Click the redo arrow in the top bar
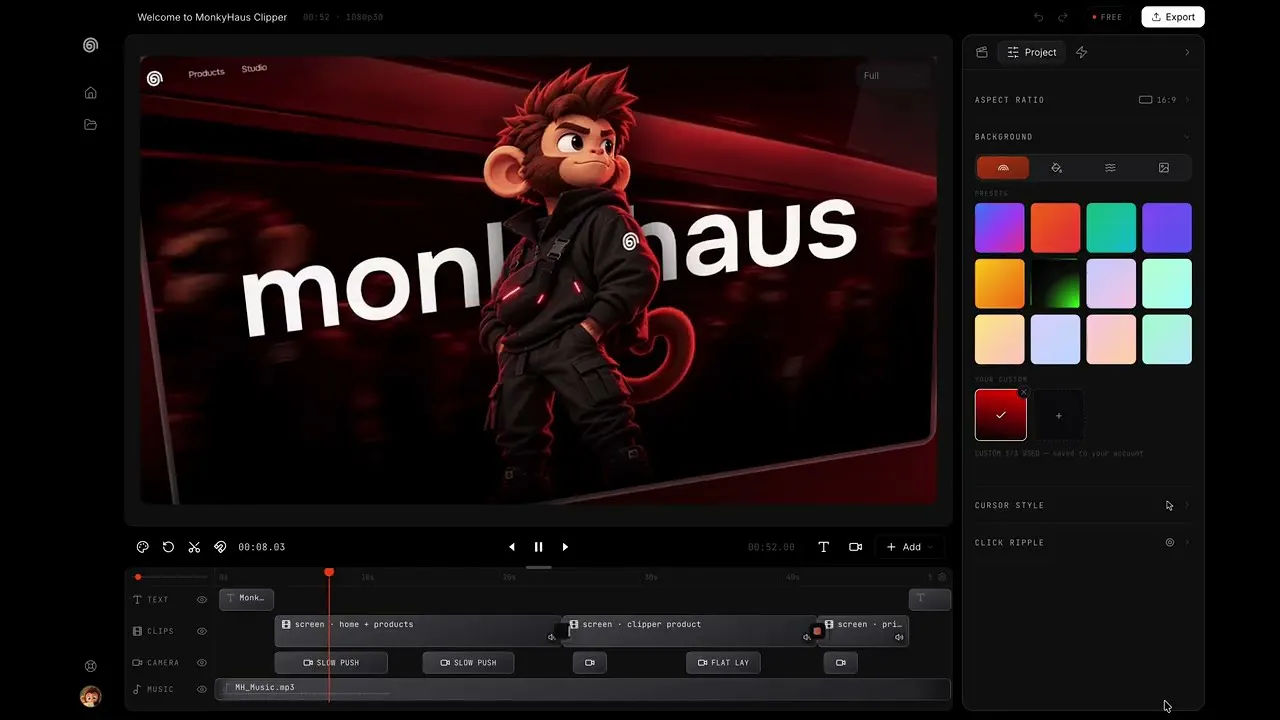The width and height of the screenshot is (1280, 720). (x=1063, y=17)
